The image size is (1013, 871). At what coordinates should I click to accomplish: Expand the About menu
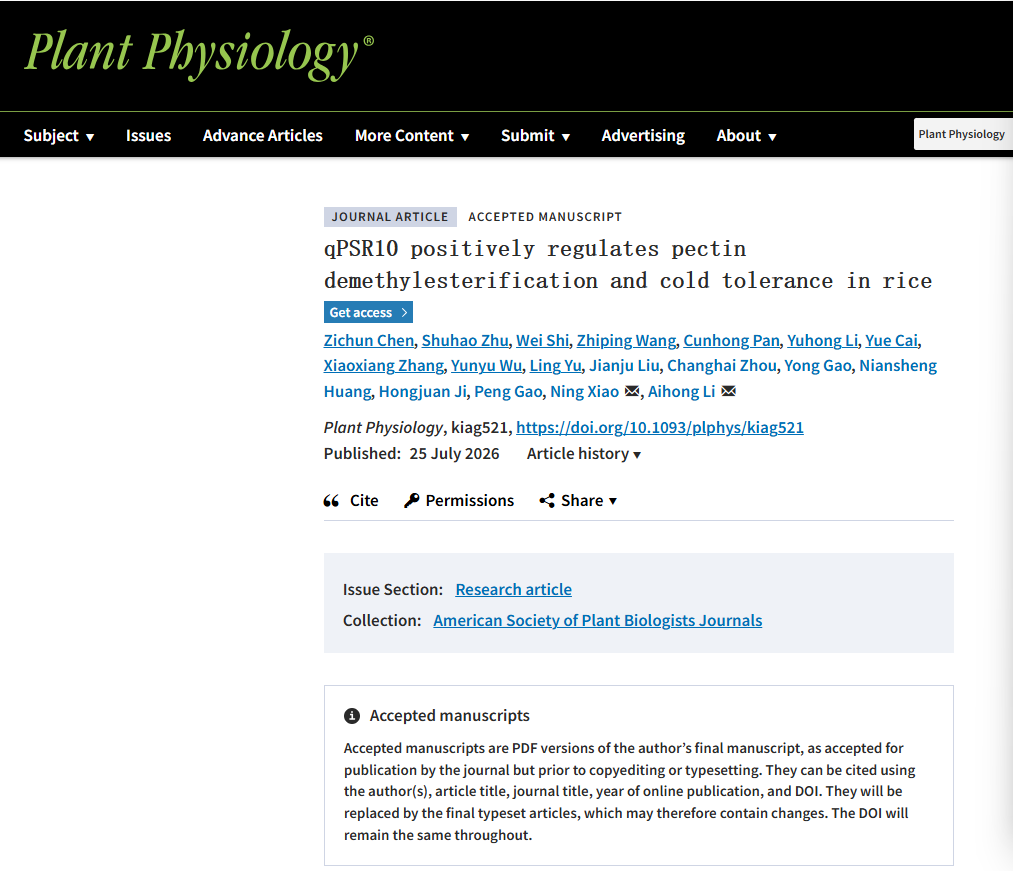pyautogui.click(x=746, y=136)
